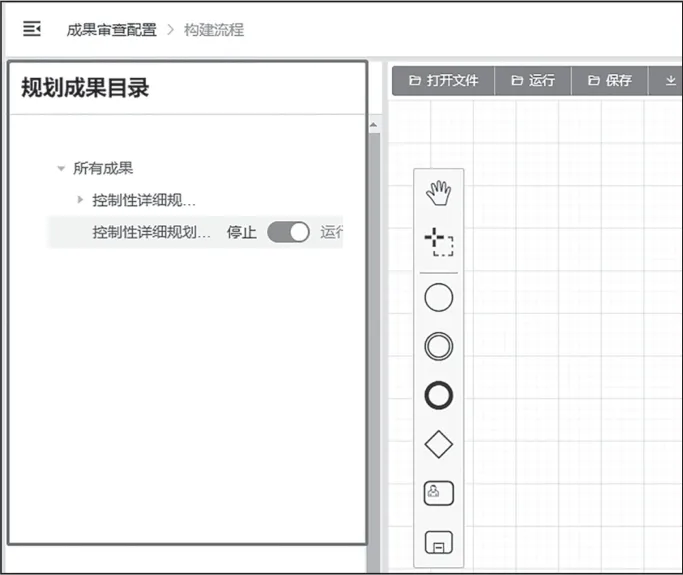
Task: Click the 构建流程 breadcrumb item
Action: tap(214, 30)
